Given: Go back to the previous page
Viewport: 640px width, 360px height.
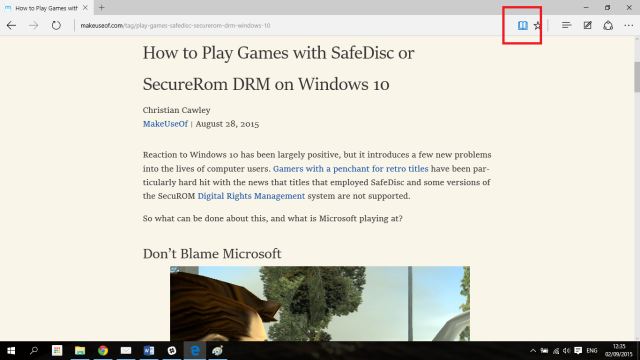Looking at the screenshot, I should click(x=11, y=25).
